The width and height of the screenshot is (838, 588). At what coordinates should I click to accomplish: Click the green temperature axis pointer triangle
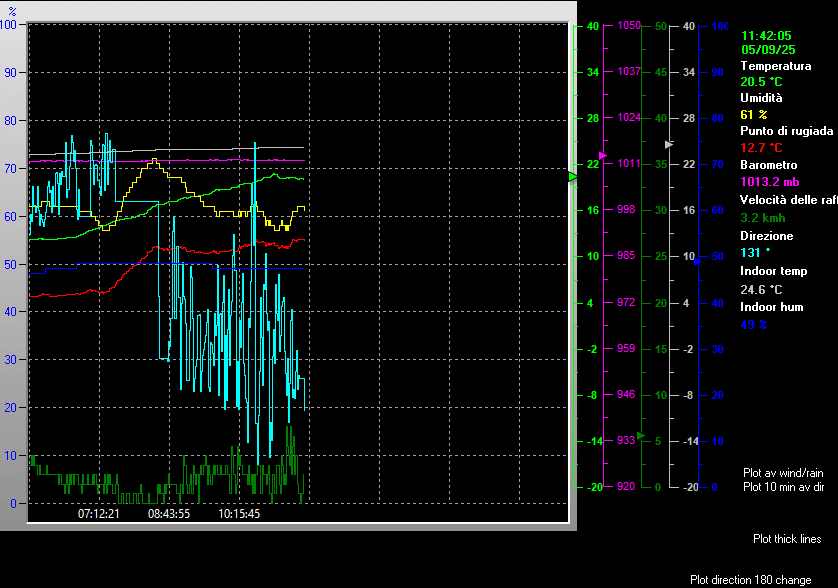pyautogui.click(x=572, y=176)
